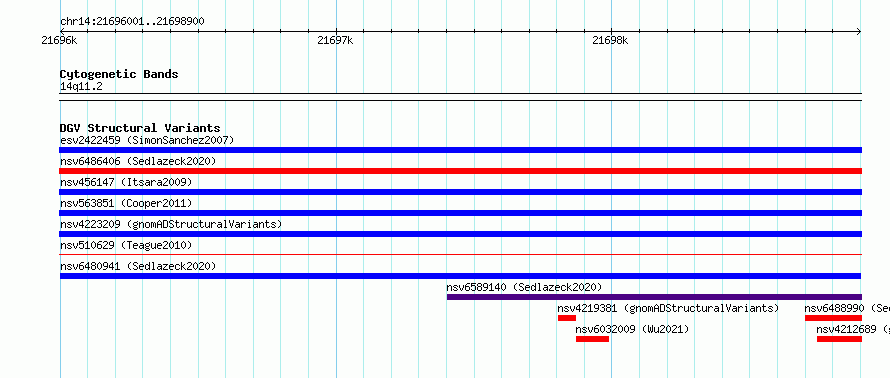Click the red bar under nsv6486406
This screenshot has width=890, height=378.
point(461,171)
